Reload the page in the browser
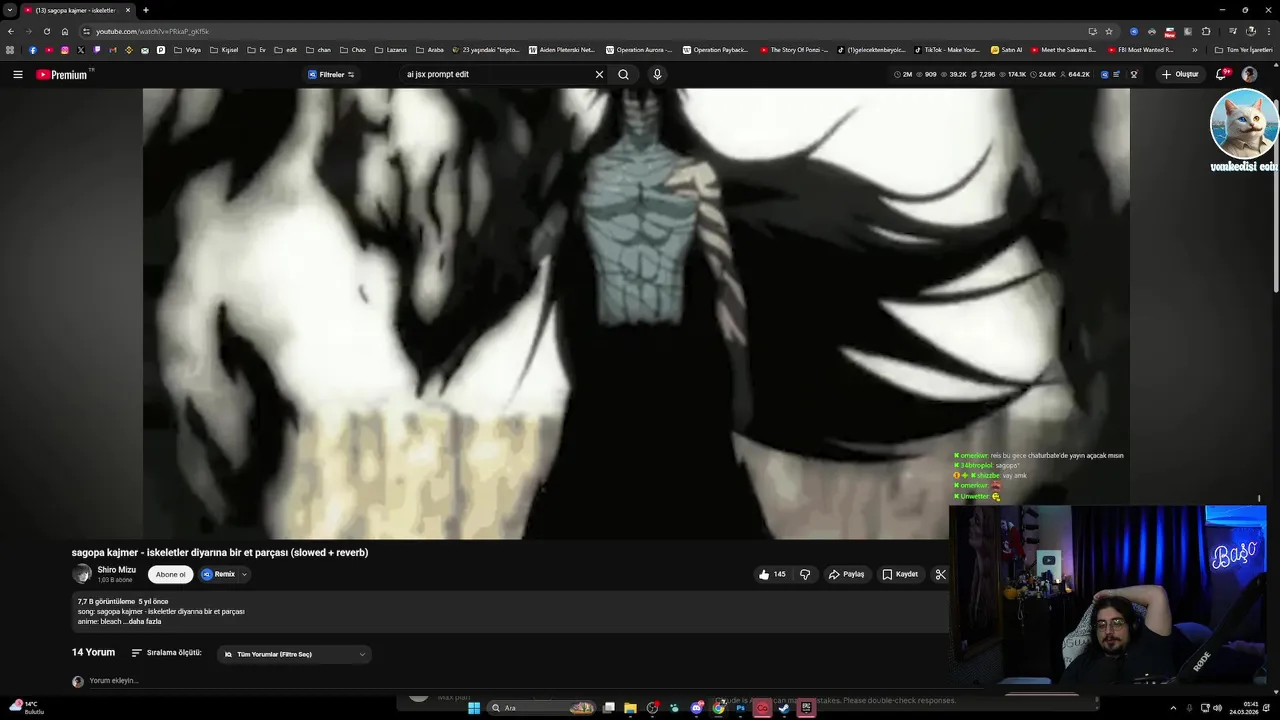This screenshot has height=720, width=1280. (46, 31)
